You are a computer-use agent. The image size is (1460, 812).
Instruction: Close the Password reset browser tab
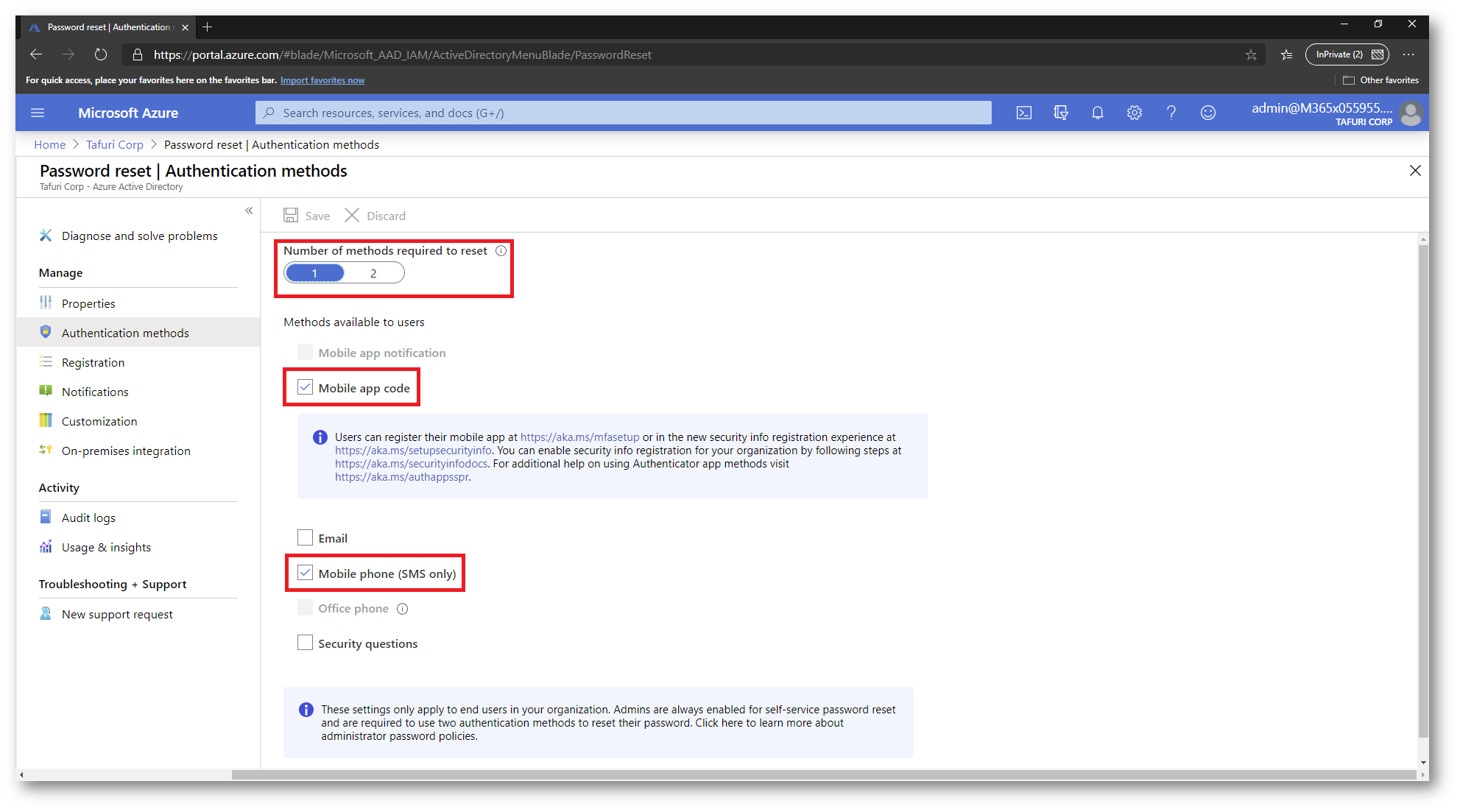click(x=185, y=27)
